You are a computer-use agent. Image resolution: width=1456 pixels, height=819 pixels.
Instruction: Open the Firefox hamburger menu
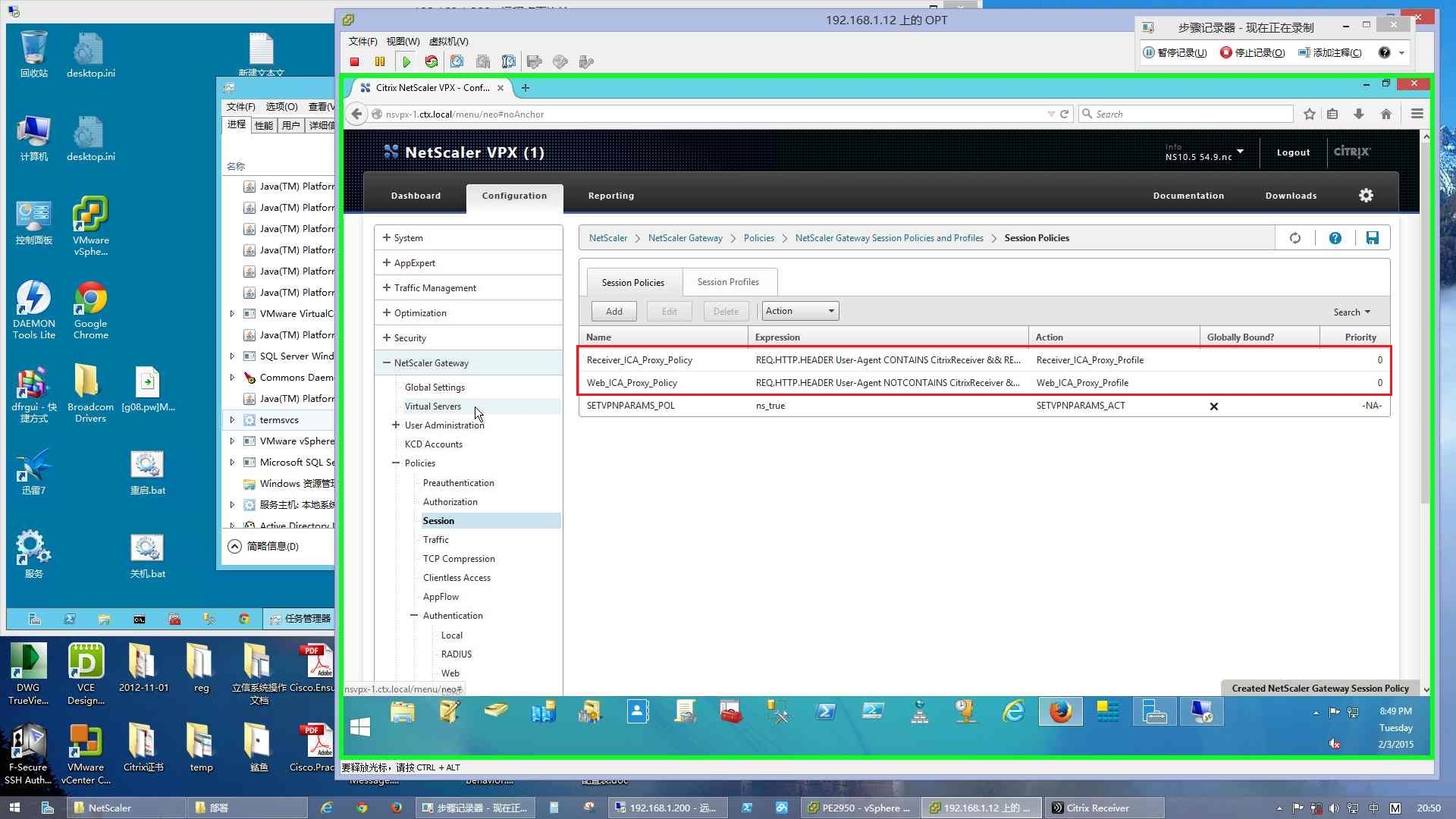click(x=1417, y=114)
